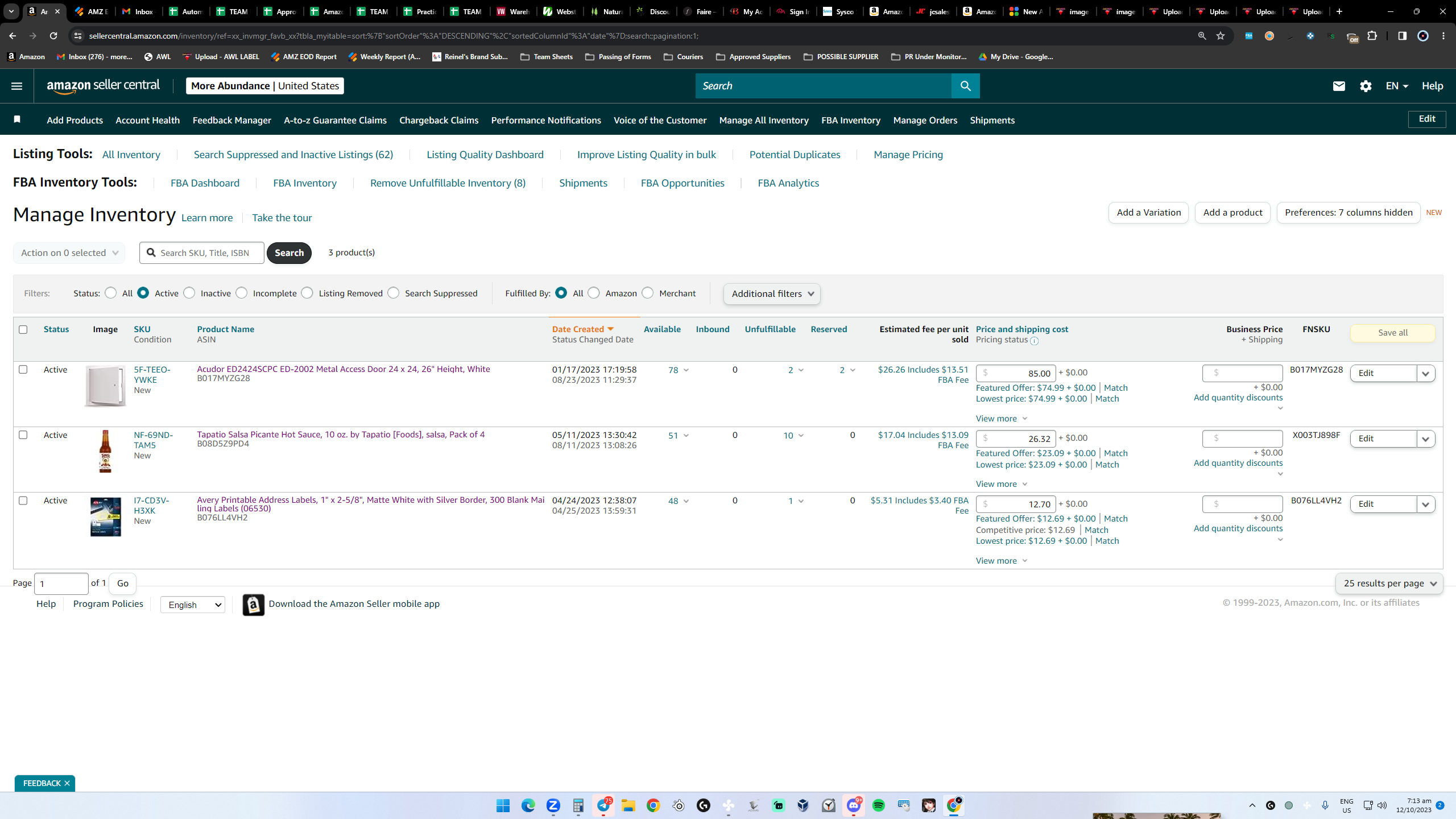This screenshot has width=1456, height=819.
Task: Choose the All status radio button
Action: pos(111,293)
